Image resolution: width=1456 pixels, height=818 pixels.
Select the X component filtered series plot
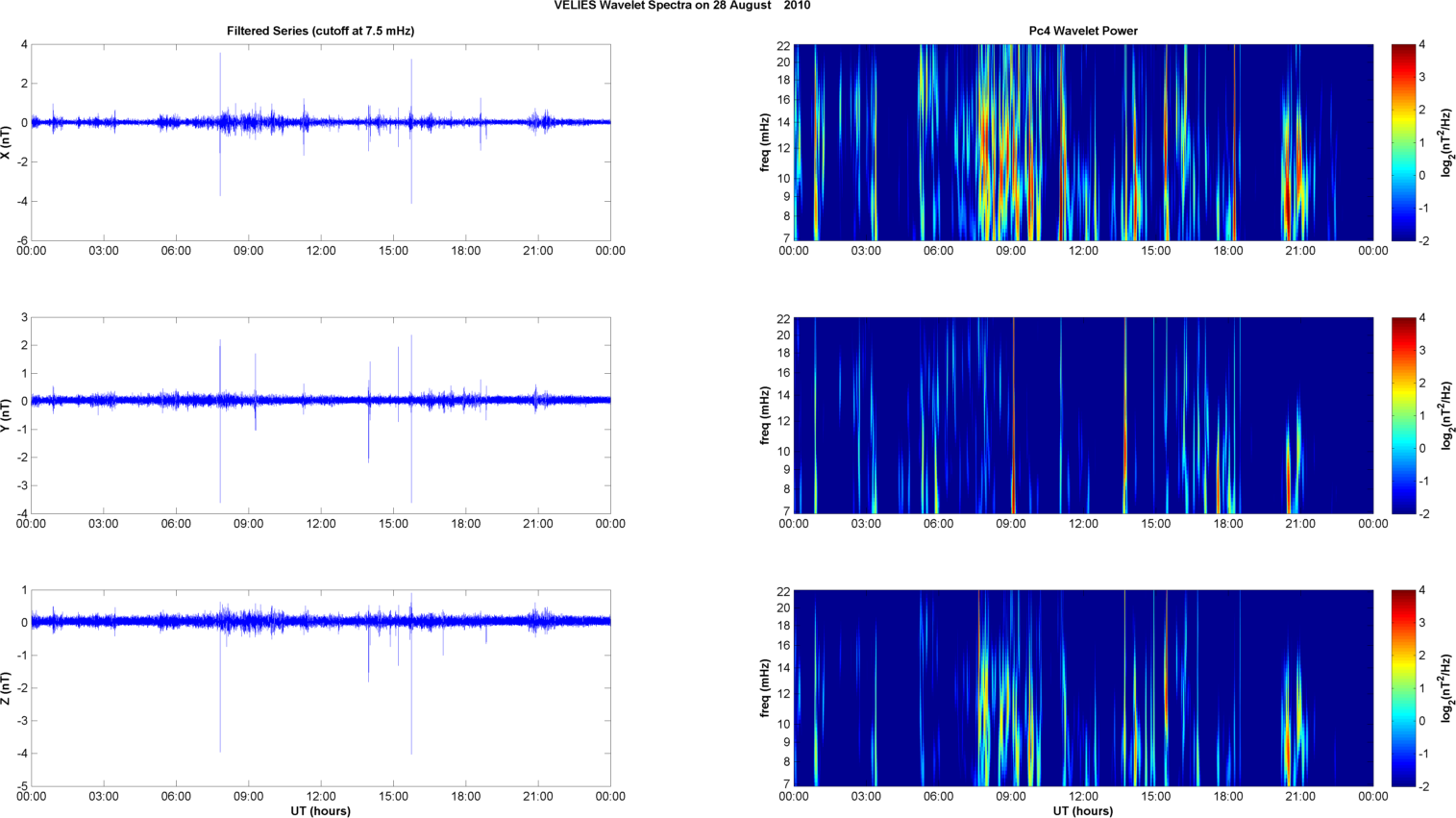click(320, 142)
